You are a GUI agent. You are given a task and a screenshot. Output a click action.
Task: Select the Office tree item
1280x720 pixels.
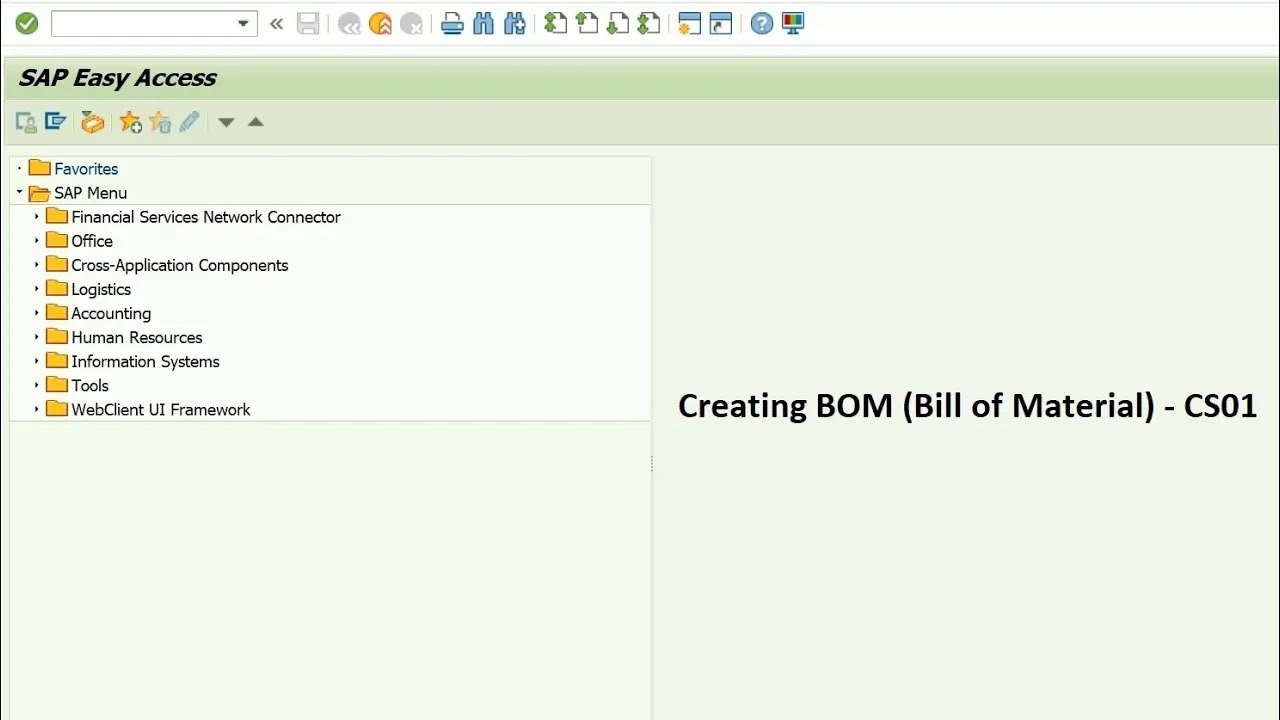[92, 241]
